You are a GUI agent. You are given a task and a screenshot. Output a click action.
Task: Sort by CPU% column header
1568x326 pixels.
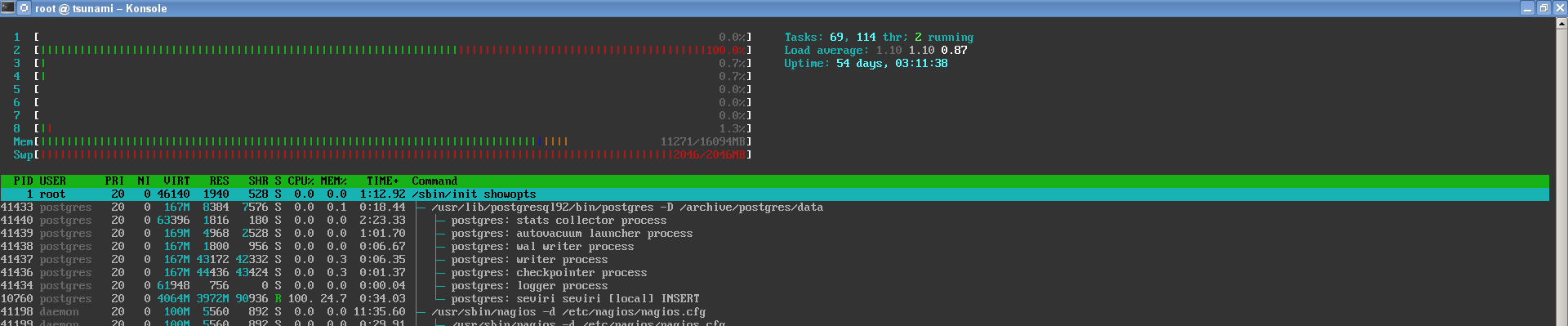pyautogui.click(x=301, y=181)
